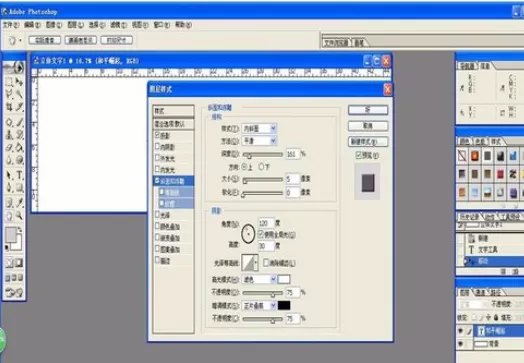
Task: Open the 图层 (Layer) menu
Action: [76, 25]
